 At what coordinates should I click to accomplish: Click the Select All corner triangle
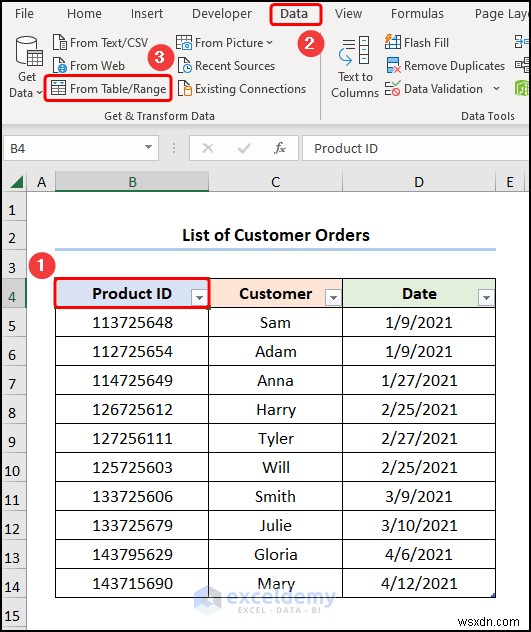(16, 182)
